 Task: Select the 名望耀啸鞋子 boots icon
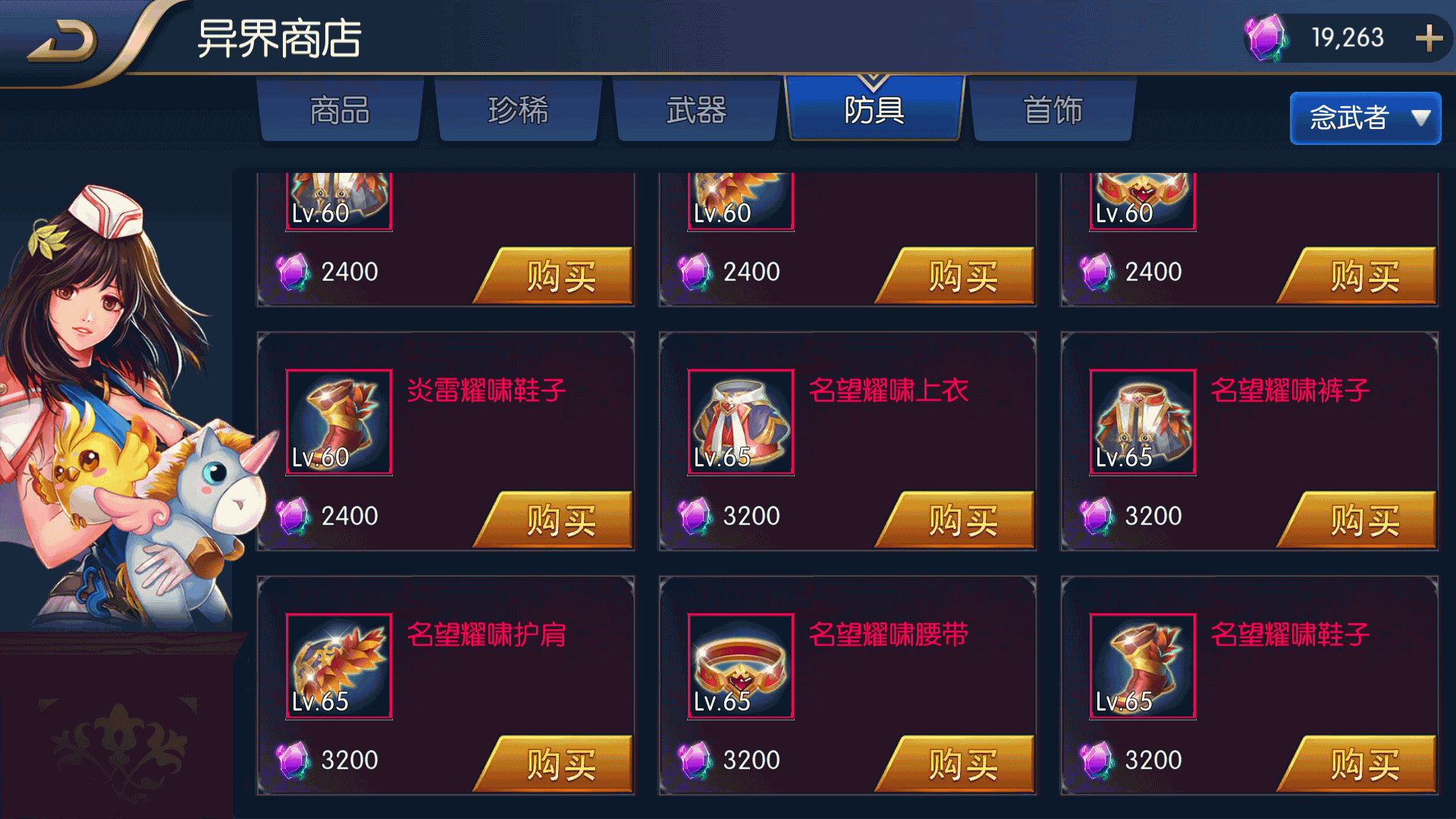(x=1142, y=666)
